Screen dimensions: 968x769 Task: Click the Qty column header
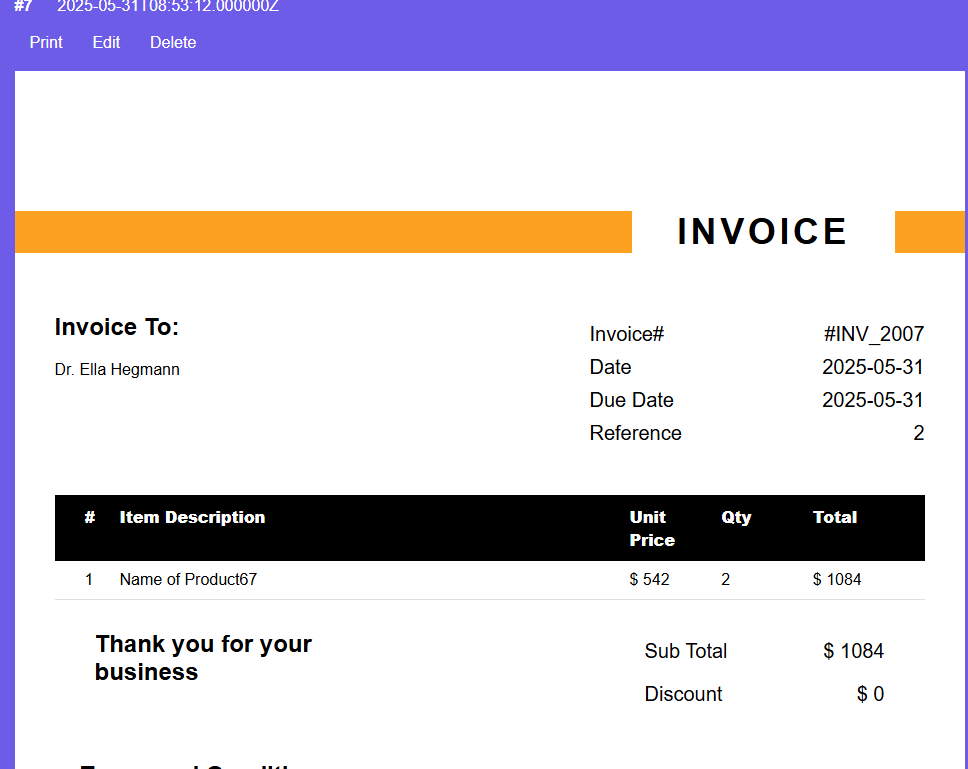(736, 517)
